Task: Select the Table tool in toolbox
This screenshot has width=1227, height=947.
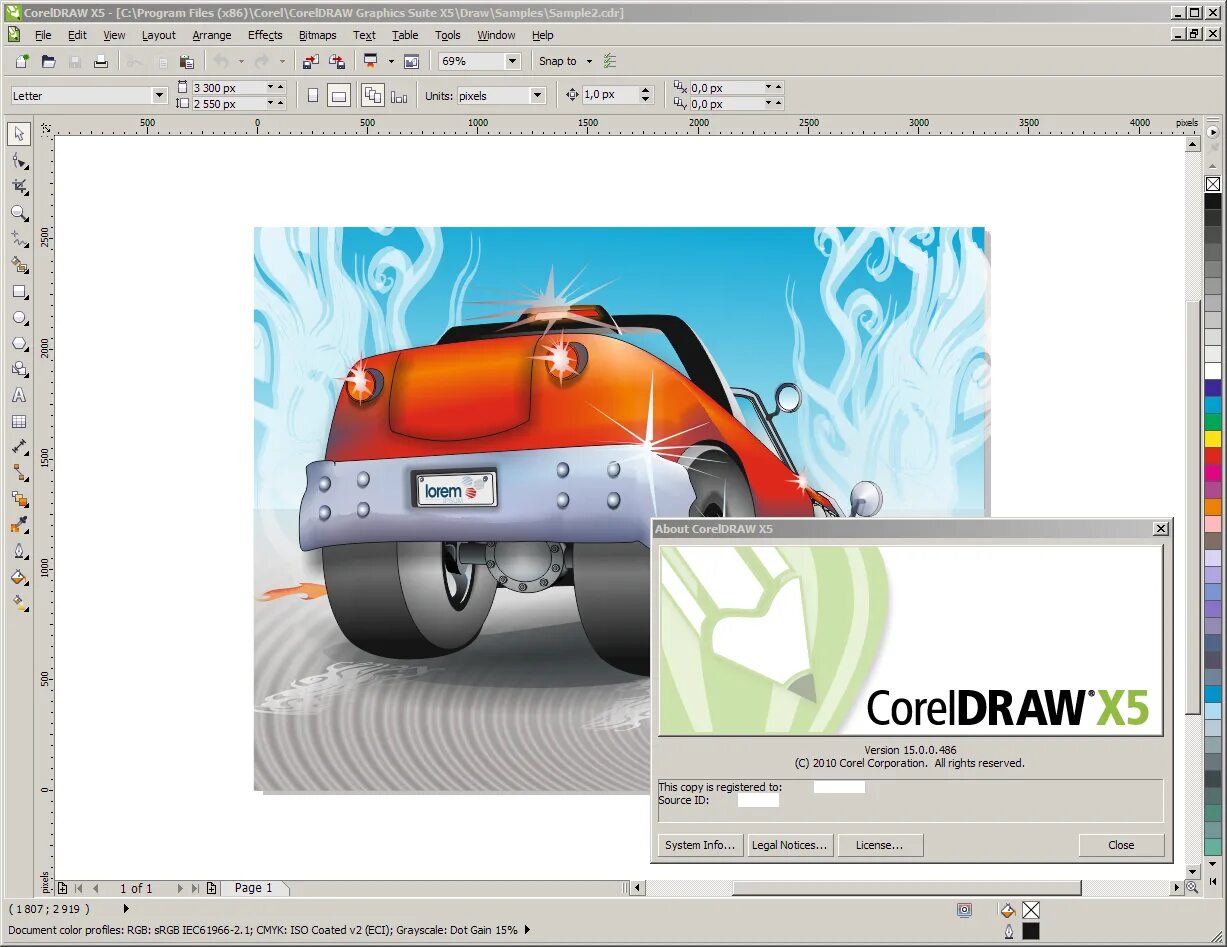Action: click(19, 422)
